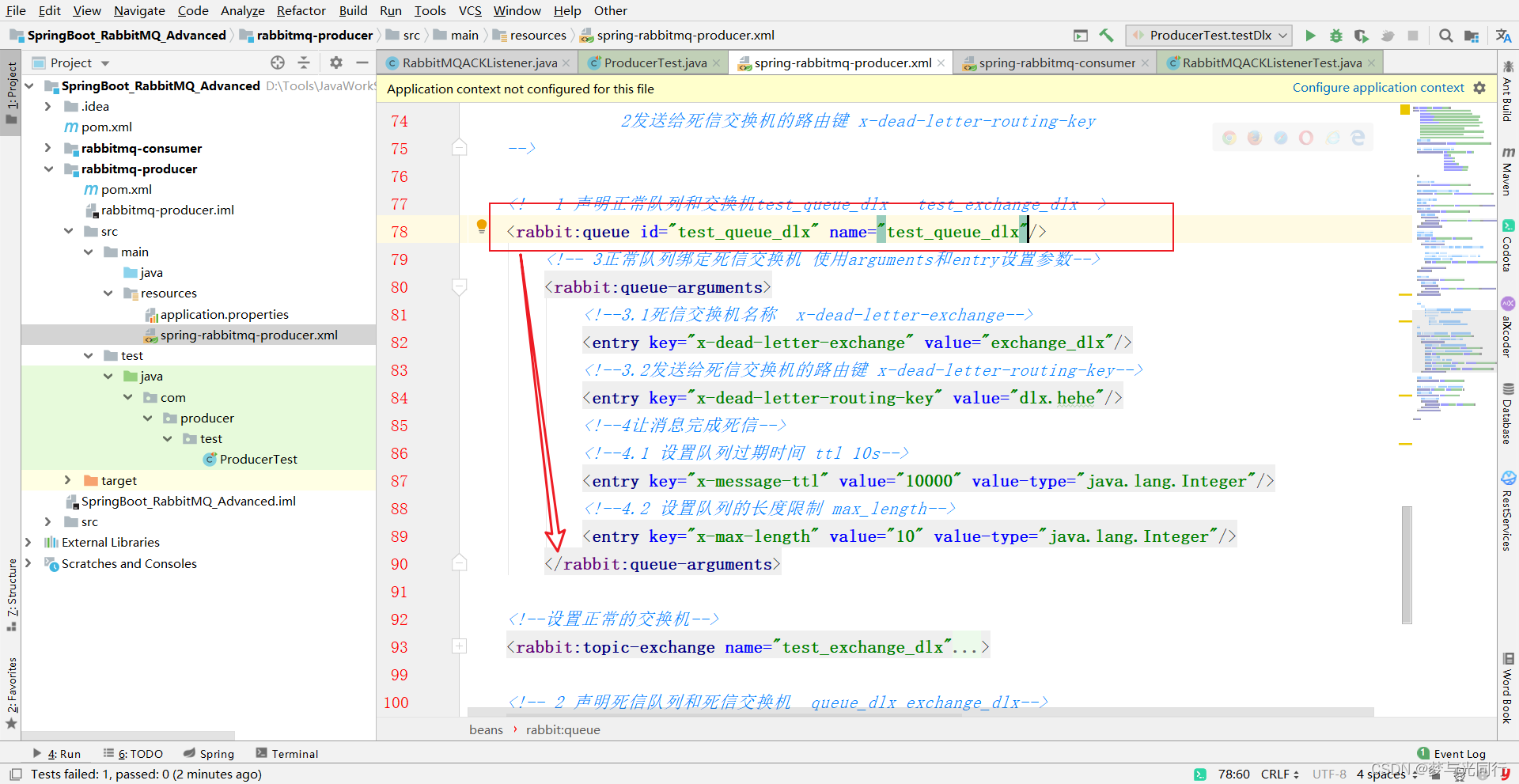Screen dimensions: 1519x784
Task: Expand External Libraries node
Action: 28,542
